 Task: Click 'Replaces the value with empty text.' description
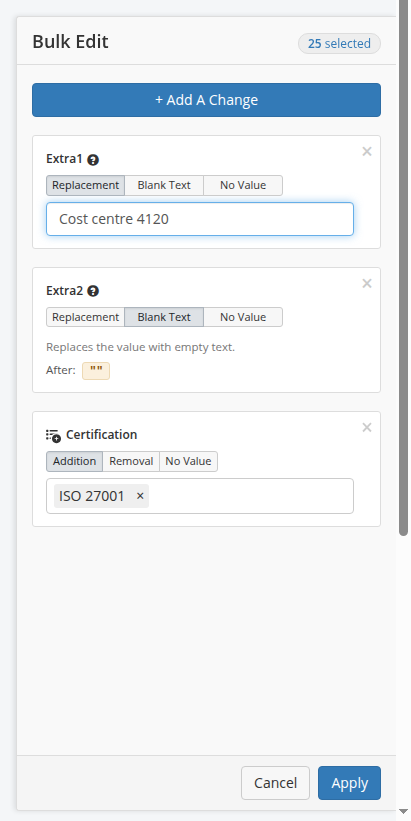click(140, 347)
